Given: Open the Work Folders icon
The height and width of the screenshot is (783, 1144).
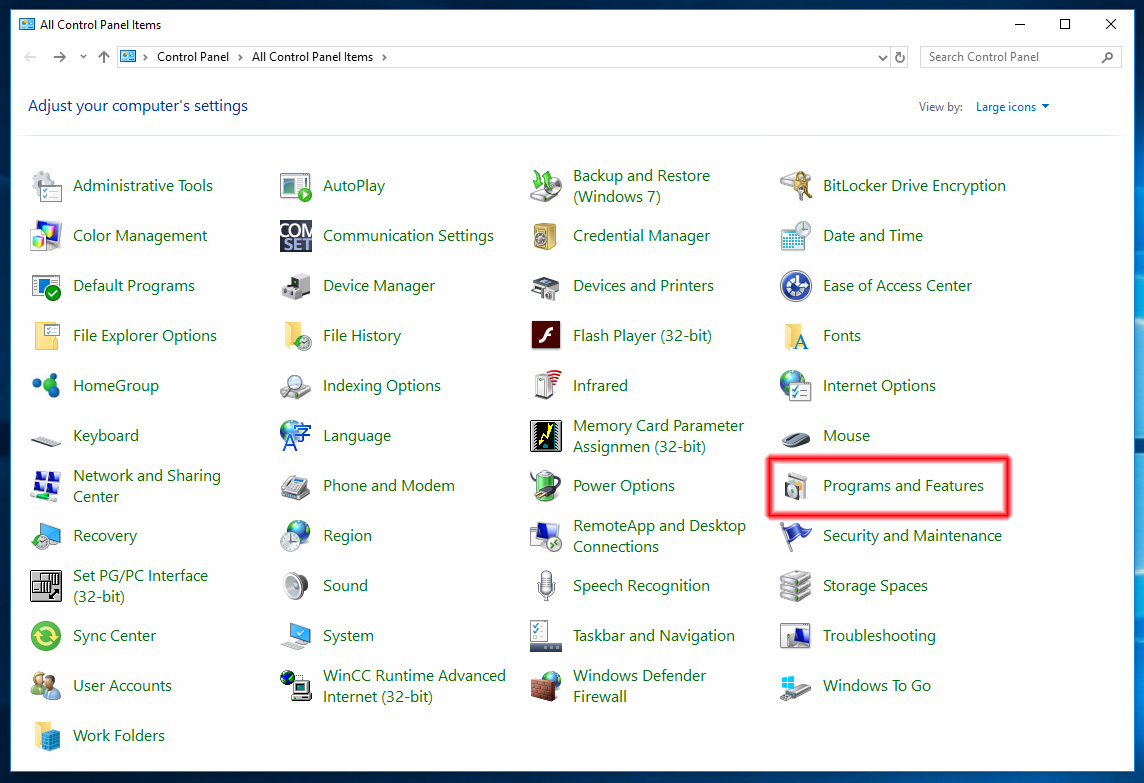Looking at the screenshot, I should (47, 736).
